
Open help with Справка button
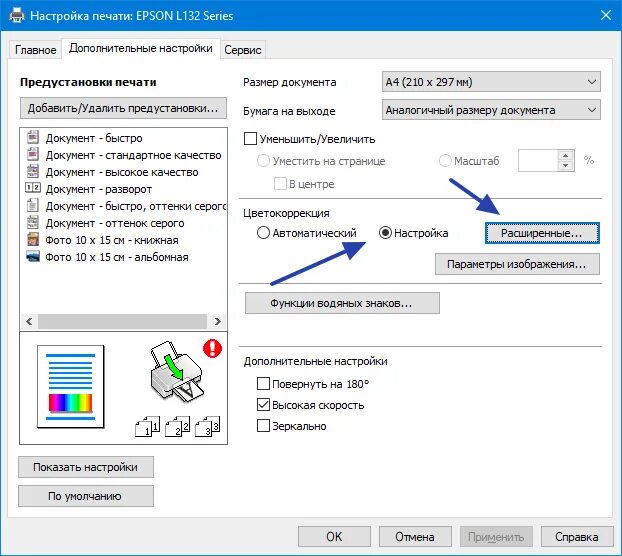577,537
